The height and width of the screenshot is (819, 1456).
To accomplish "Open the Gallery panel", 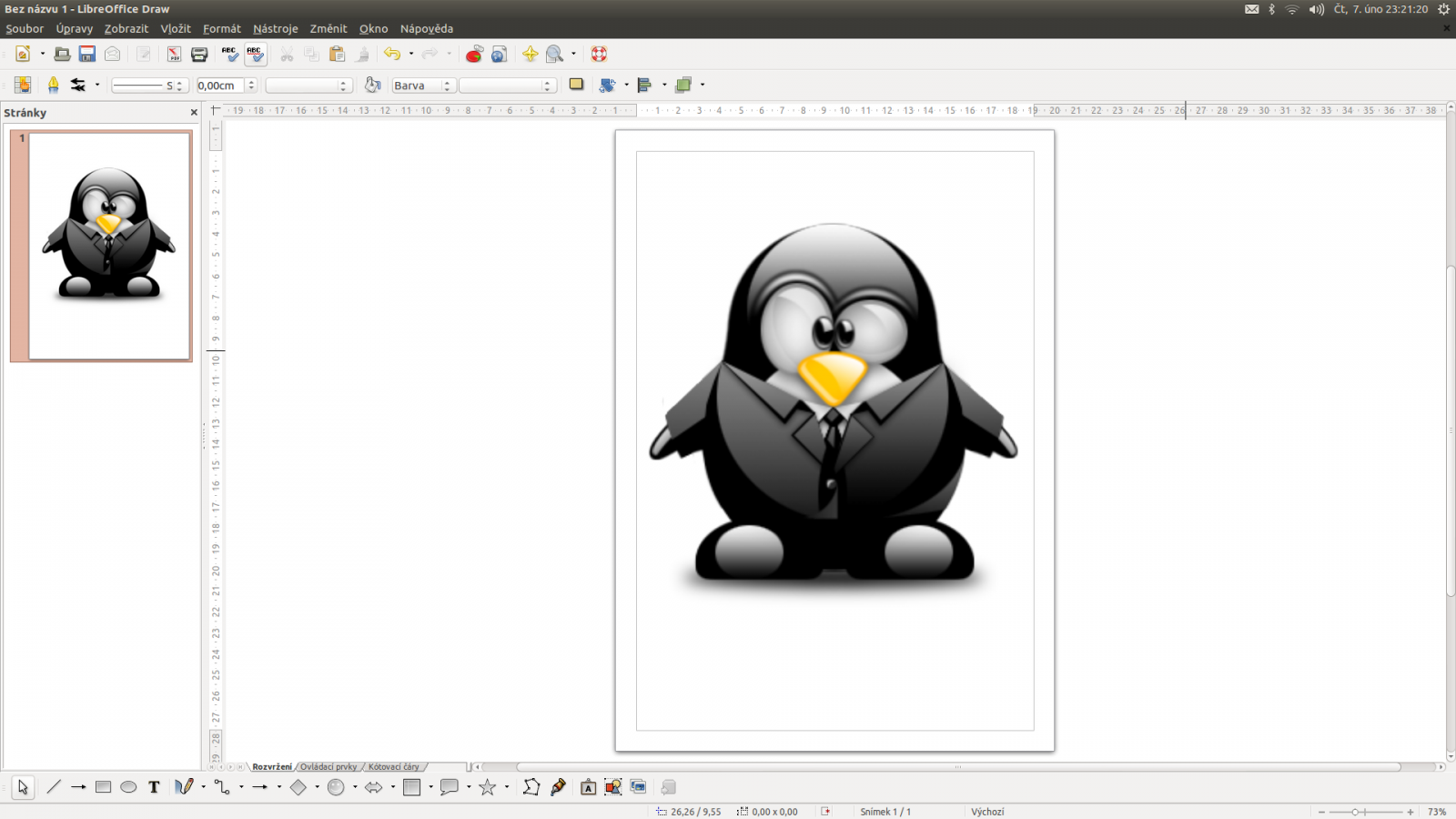I will coord(637,787).
